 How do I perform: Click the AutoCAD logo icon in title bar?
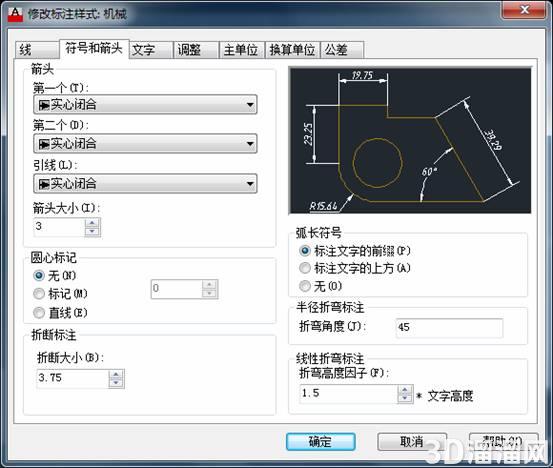tap(15, 14)
